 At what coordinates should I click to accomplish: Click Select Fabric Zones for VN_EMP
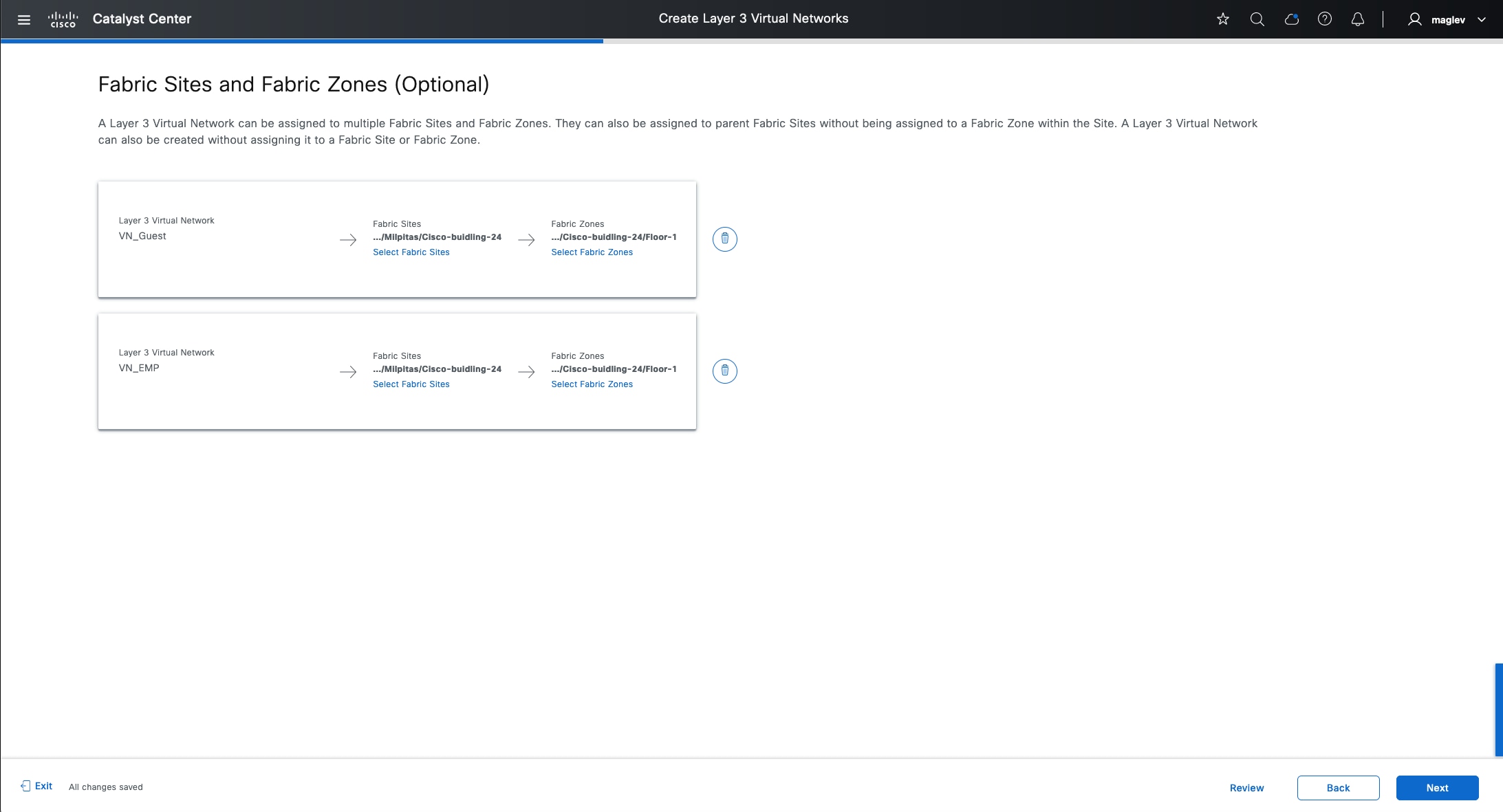[592, 384]
